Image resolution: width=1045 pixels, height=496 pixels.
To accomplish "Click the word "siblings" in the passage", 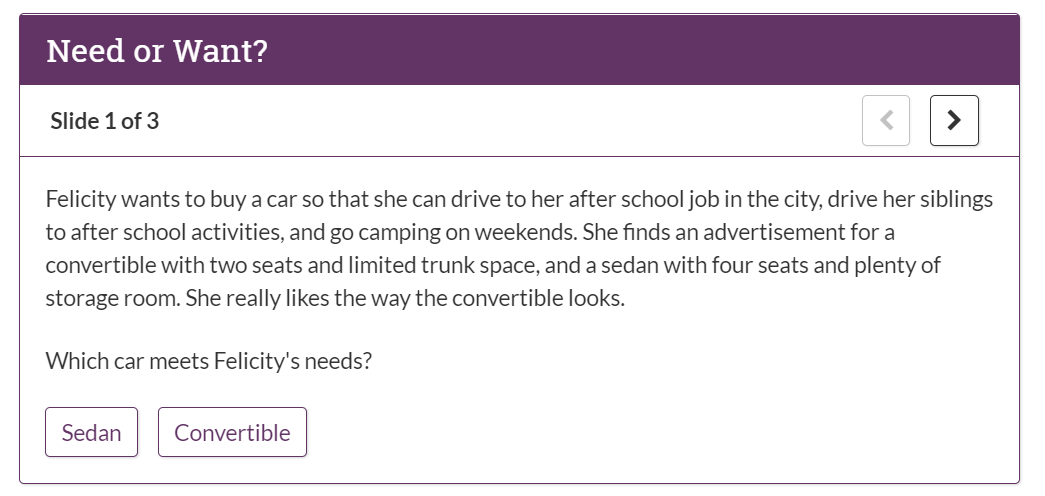I will (x=956, y=199).
